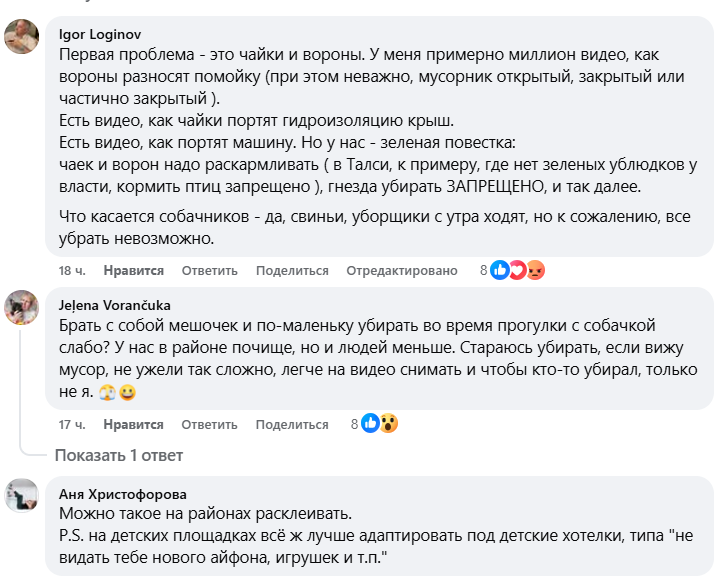Viewport: 720px width, 578px height.
Task: Share Jeļena Vorančuka's comment via Поделиться
Action: click(292, 424)
